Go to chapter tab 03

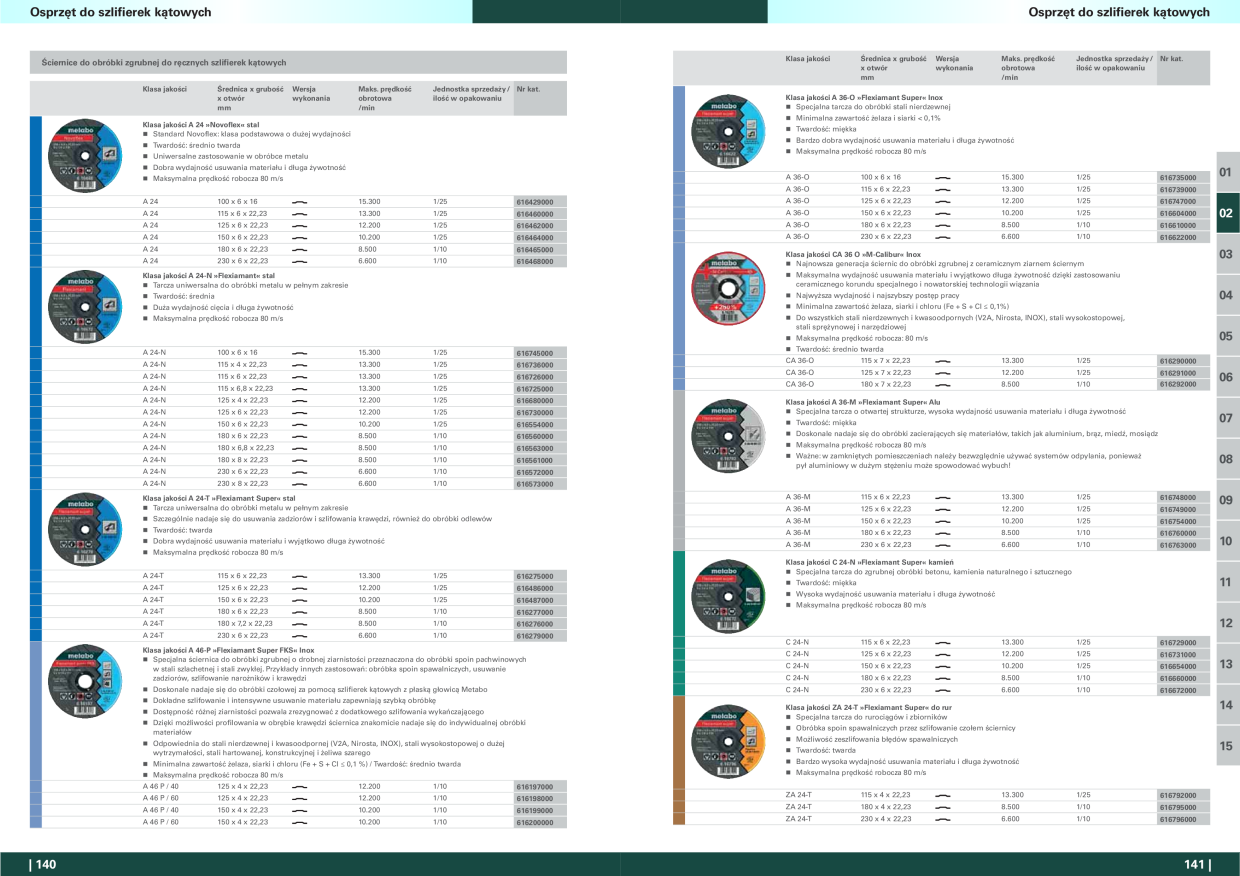(1226, 255)
